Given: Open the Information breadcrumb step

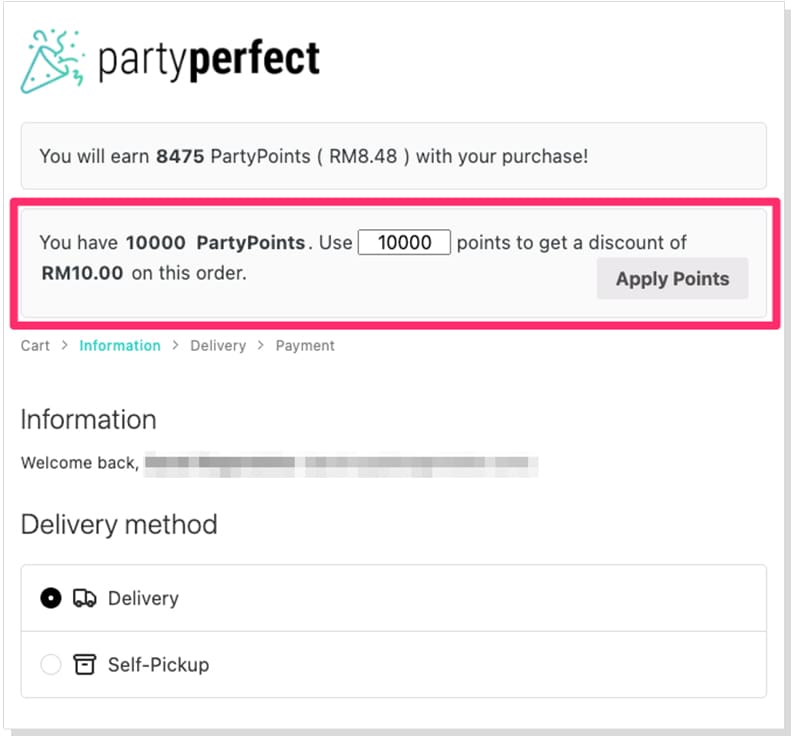Looking at the screenshot, I should [x=119, y=346].
